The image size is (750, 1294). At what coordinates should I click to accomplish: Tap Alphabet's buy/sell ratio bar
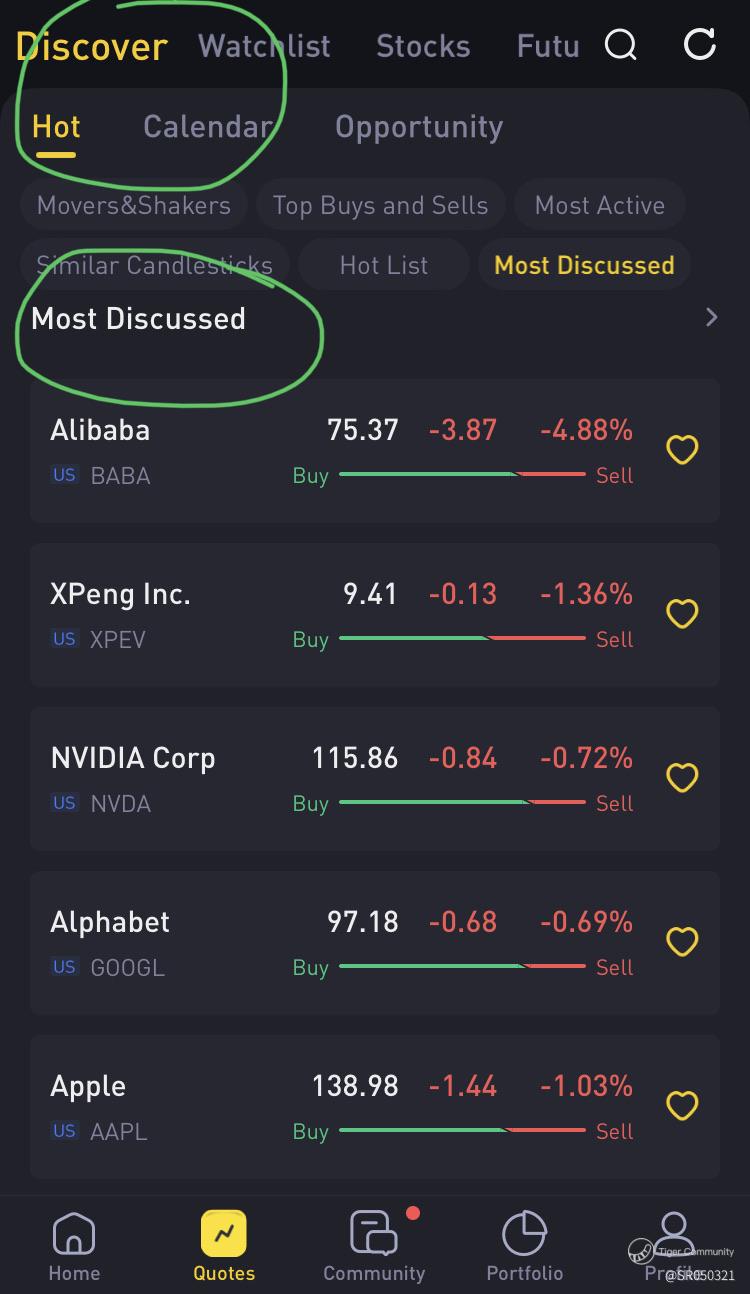[x=462, y=966]
